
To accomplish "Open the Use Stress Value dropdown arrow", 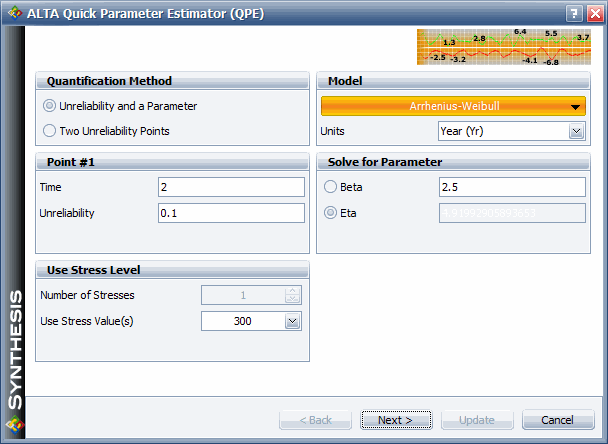I will [292, 321].
